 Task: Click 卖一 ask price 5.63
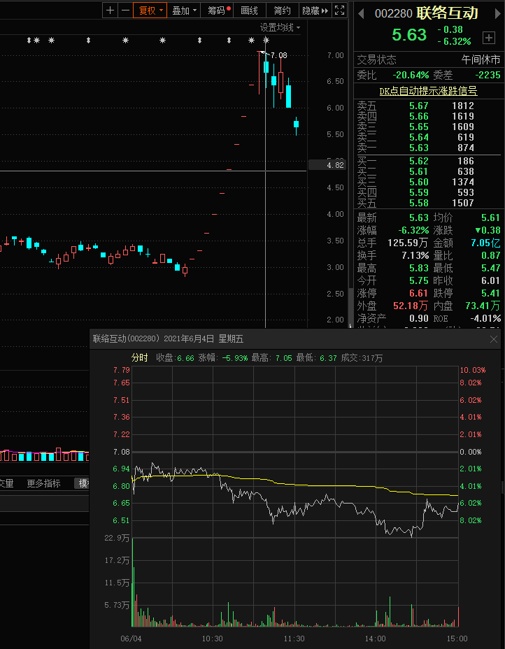tap(418, 148)
